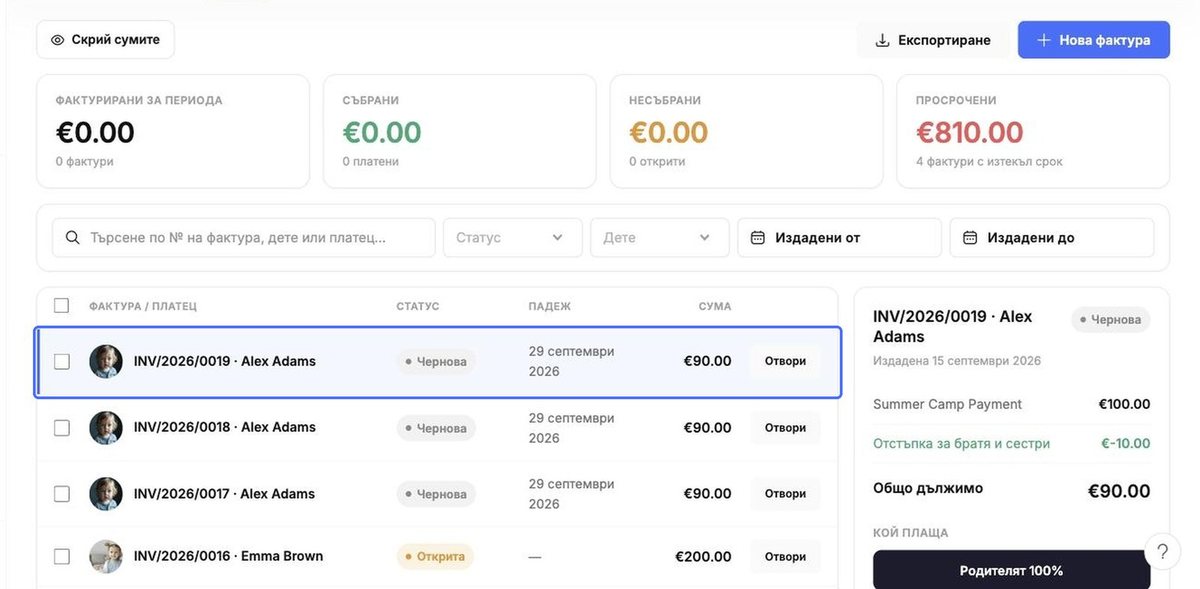The height and width of the screenshot is (589, 1200).
Task: Click Чернова badge in the detail panel
Action: (1110, 320)
